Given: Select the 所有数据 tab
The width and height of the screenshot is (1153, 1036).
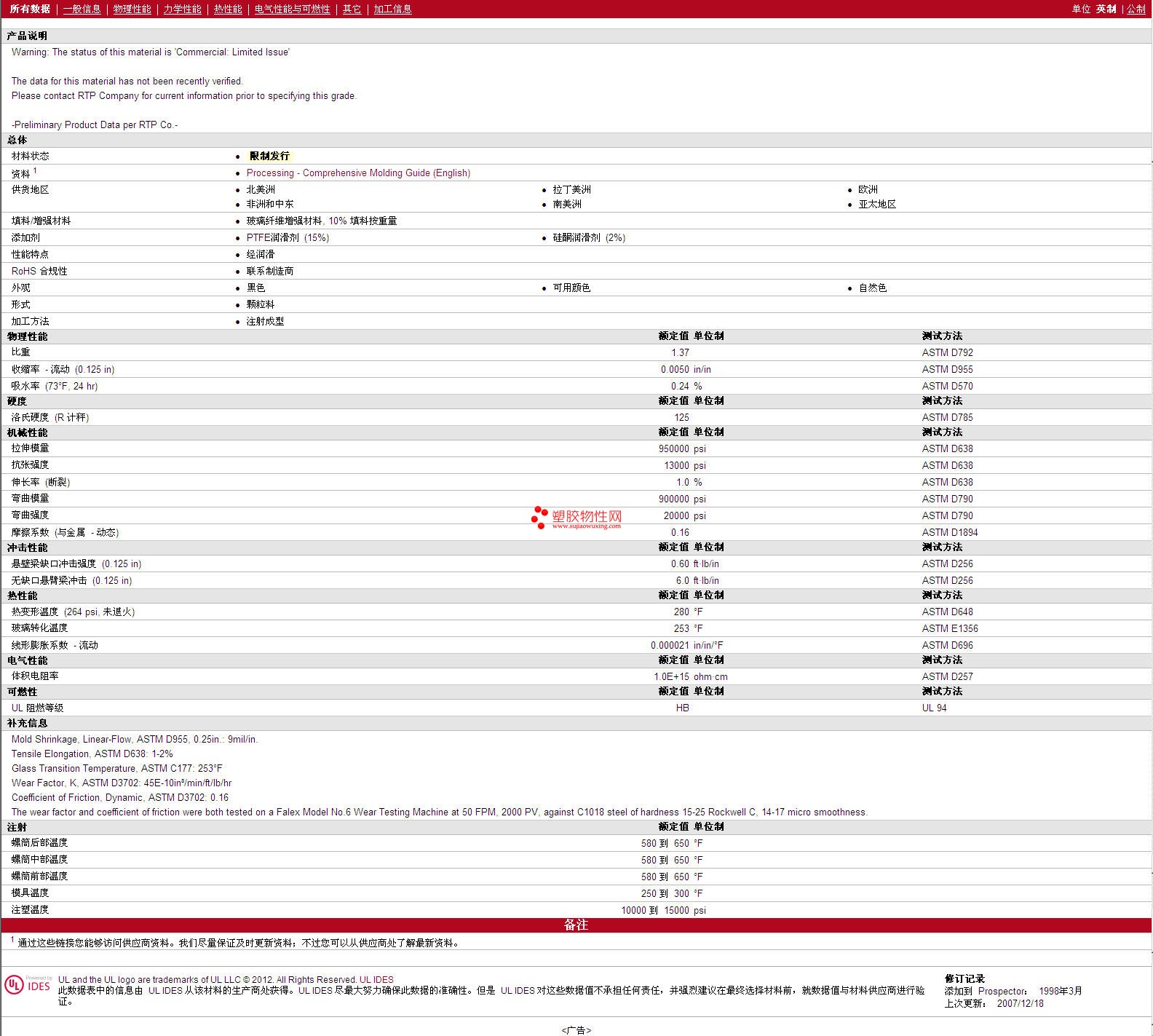Looking at the screenshot, I should [x=30, y=9].
